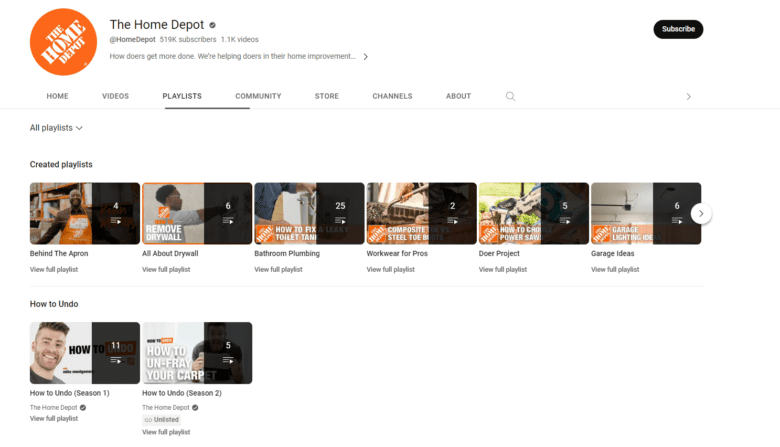
Task: Click the Workwear for Pros title
Action: click(x=397, y=254)
